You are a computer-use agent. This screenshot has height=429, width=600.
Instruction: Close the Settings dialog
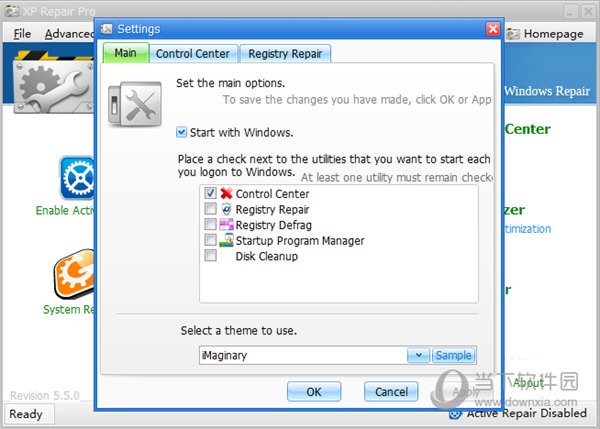click(493, 29)
